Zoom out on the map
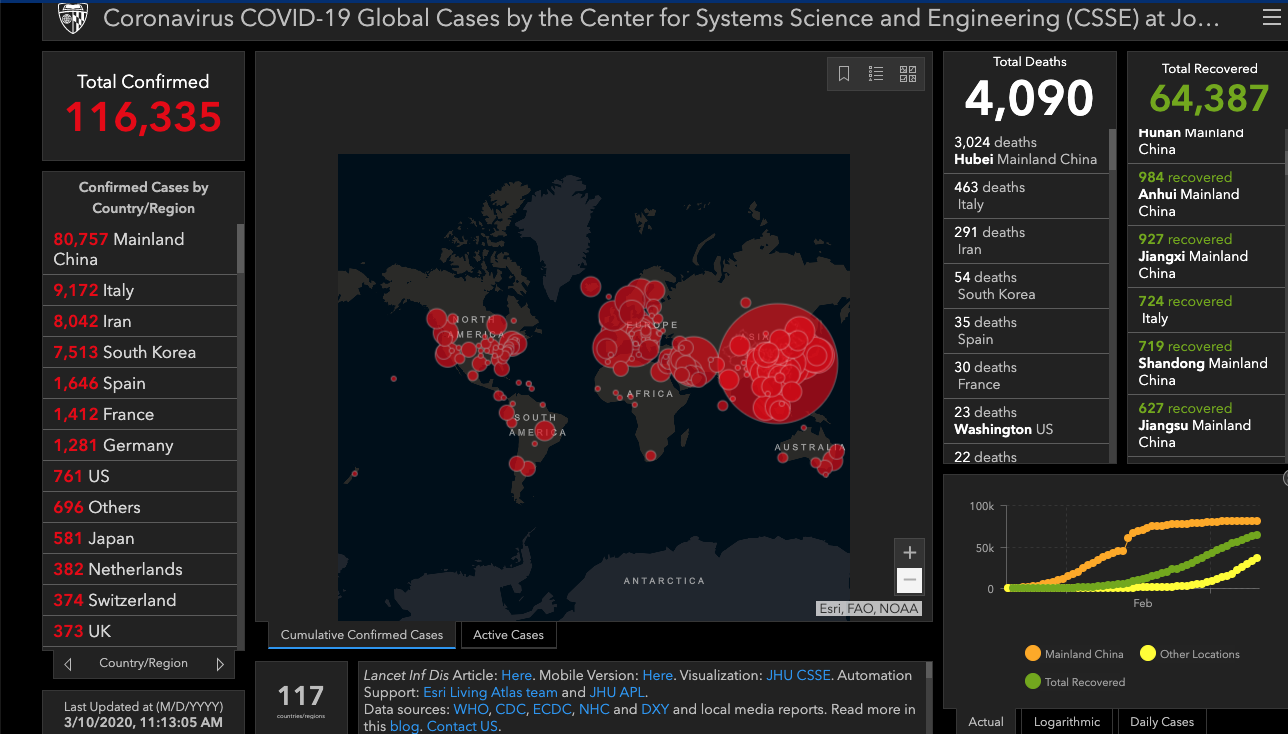 tap(909, 580)
